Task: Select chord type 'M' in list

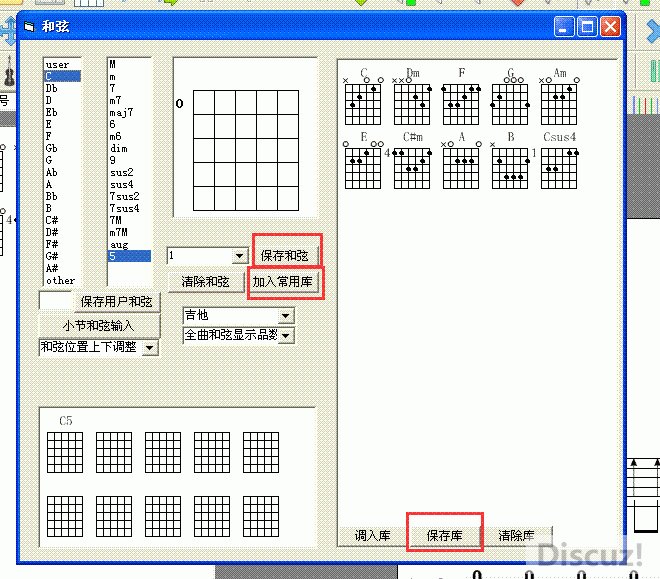Action: tap(129, 64)
